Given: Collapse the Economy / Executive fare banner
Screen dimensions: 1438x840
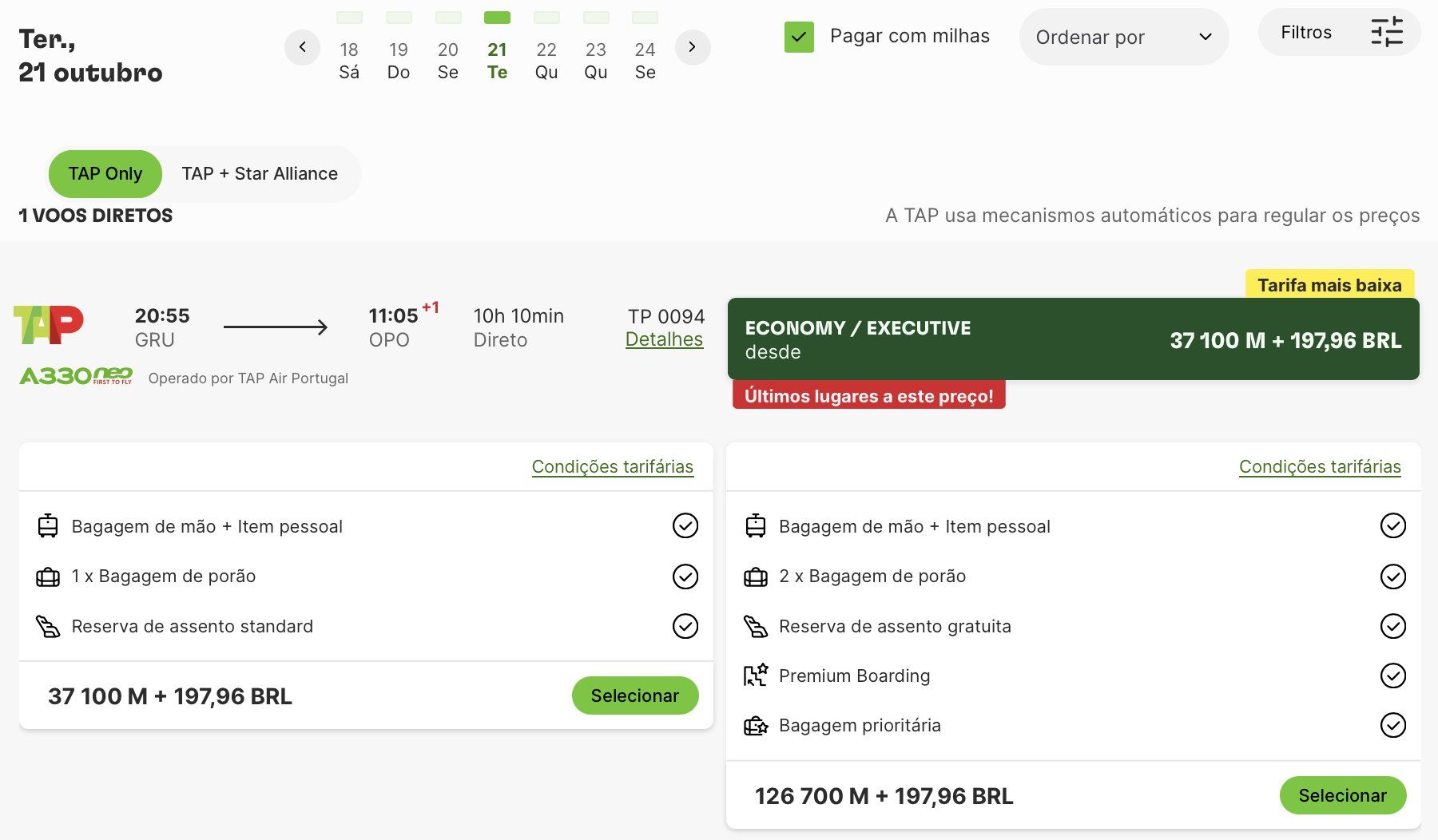Looking at the screenshot, I should pos(1073,339).
